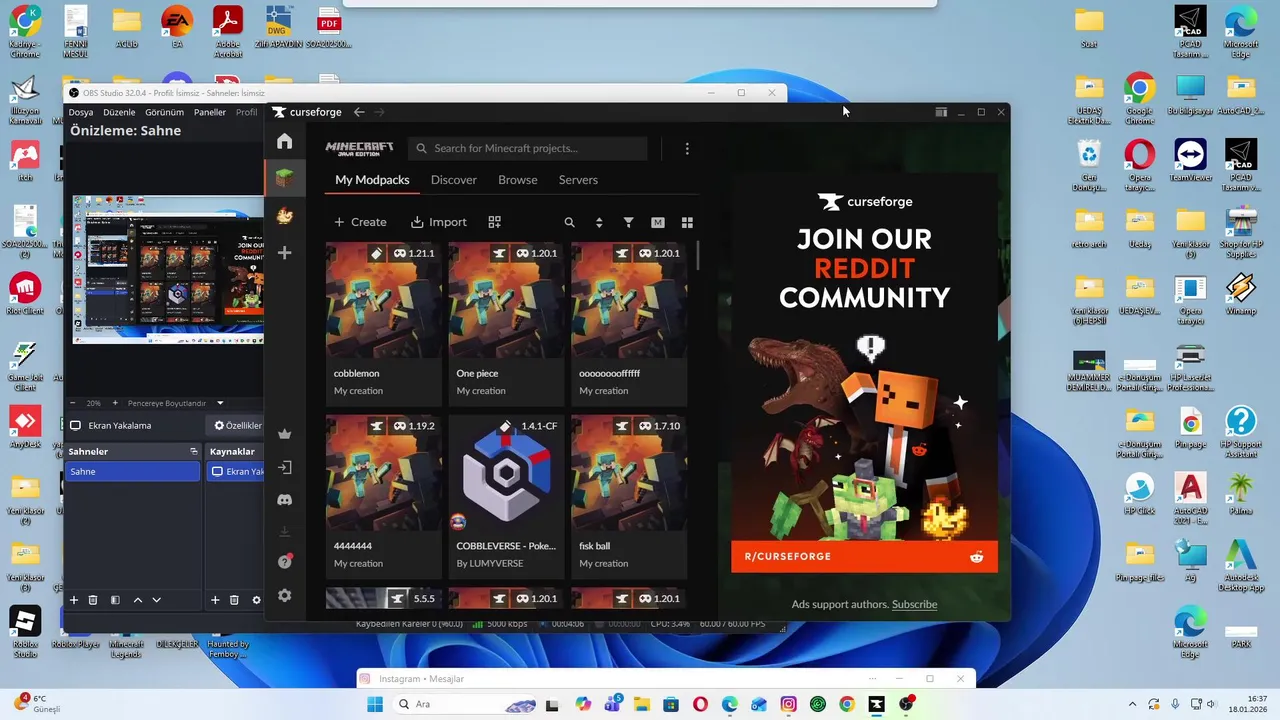This screenshot has width=1280, height=720.
Task: Click the search magnifier in the modpack toolbar
Action: [x=569, y=222]
